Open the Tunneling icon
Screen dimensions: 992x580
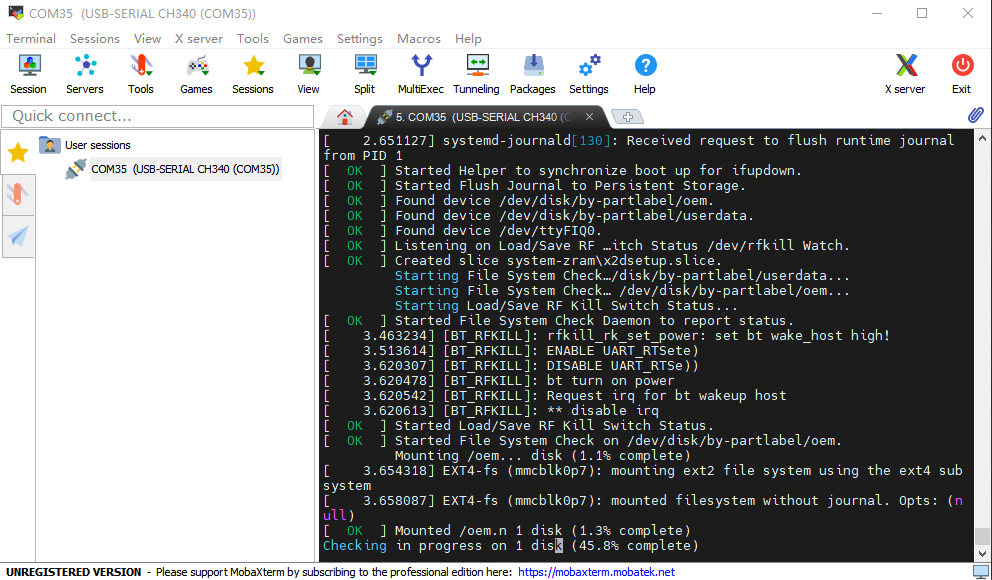[x=476, y=74]
